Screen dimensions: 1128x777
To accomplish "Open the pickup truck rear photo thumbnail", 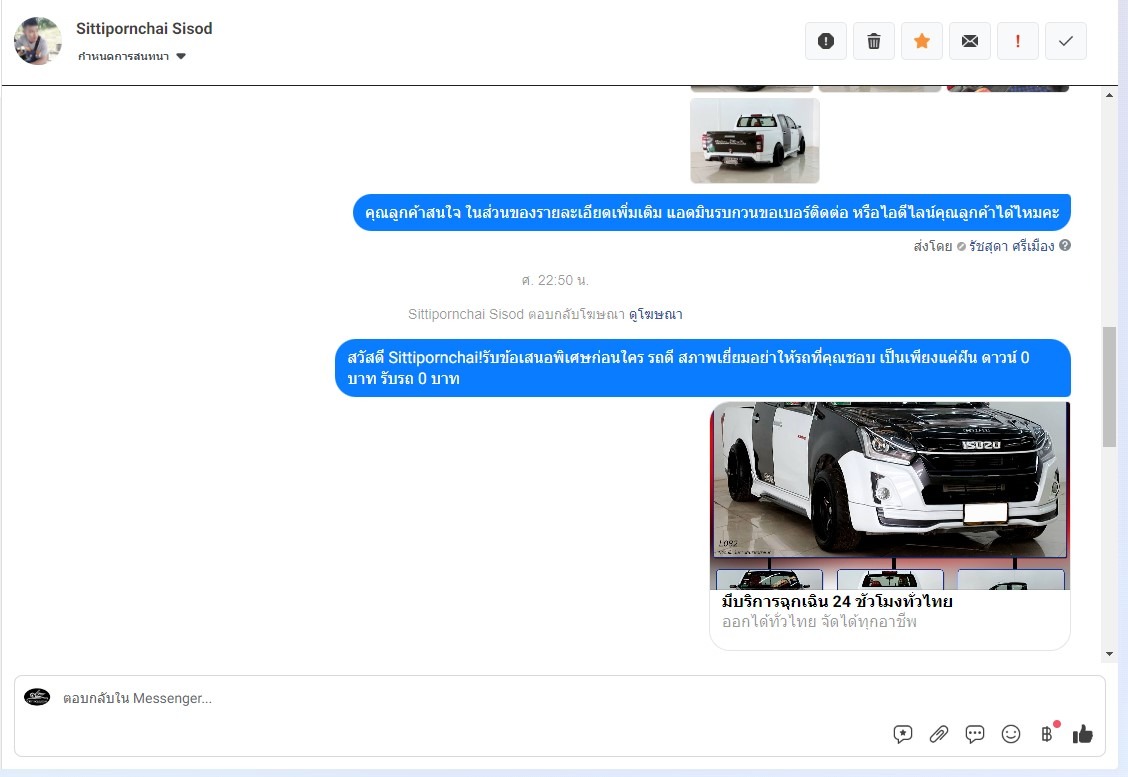I will pyautogui.click(x=755, y=141).
